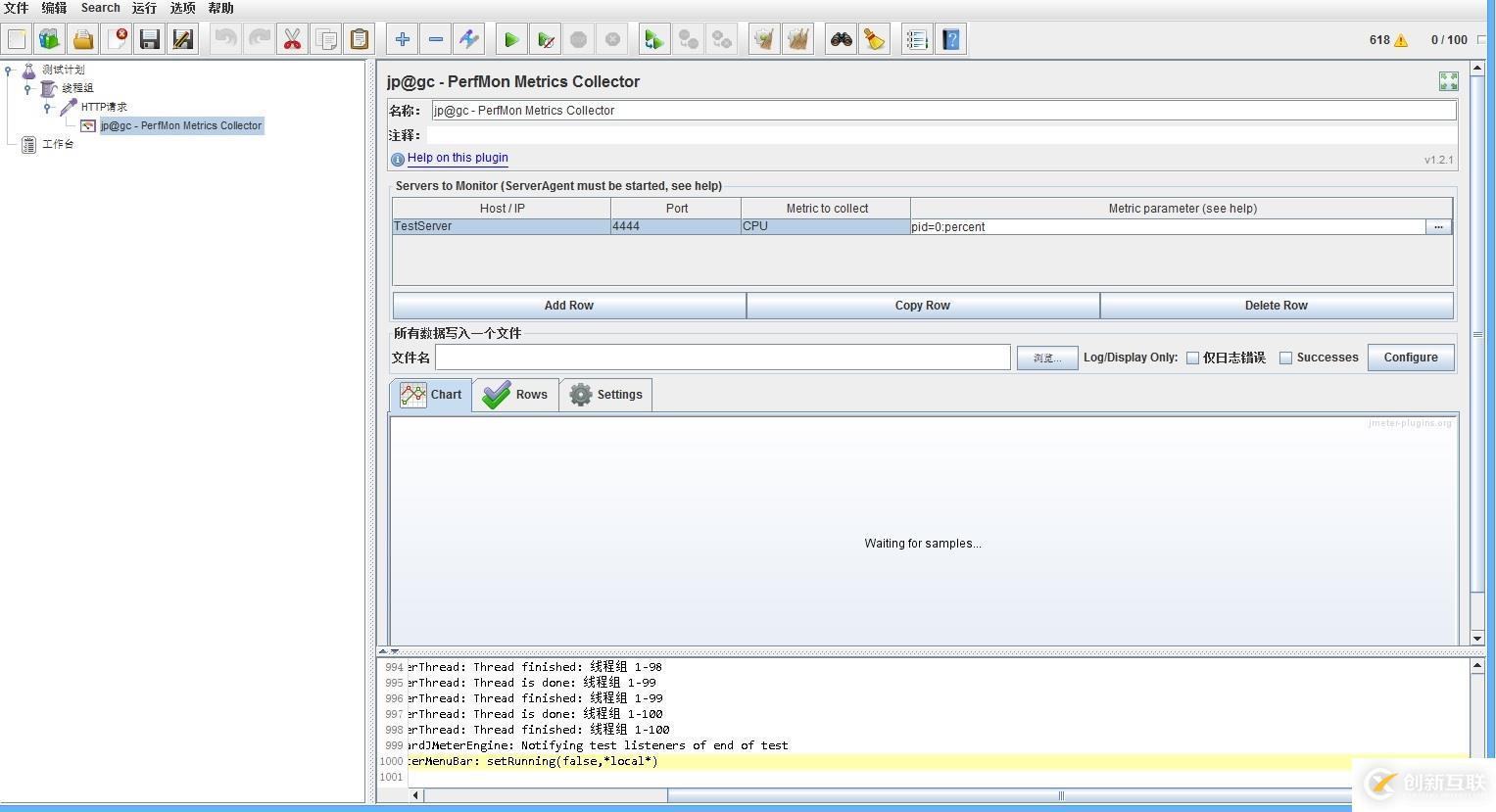Open the 编辑 menu
Screen dimensions: 1496x812
coord(54,8)
